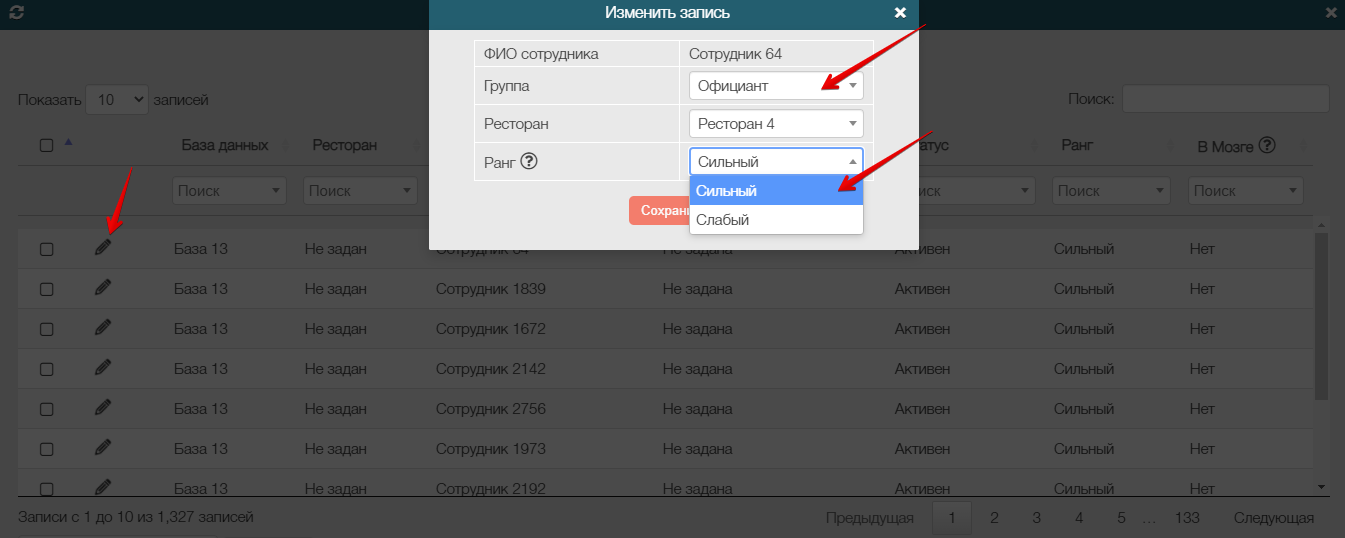Edit the Сотрудник 1672 row with pencil icon
This screenshot has height=538, width=1345.
[x=103, y=328]
